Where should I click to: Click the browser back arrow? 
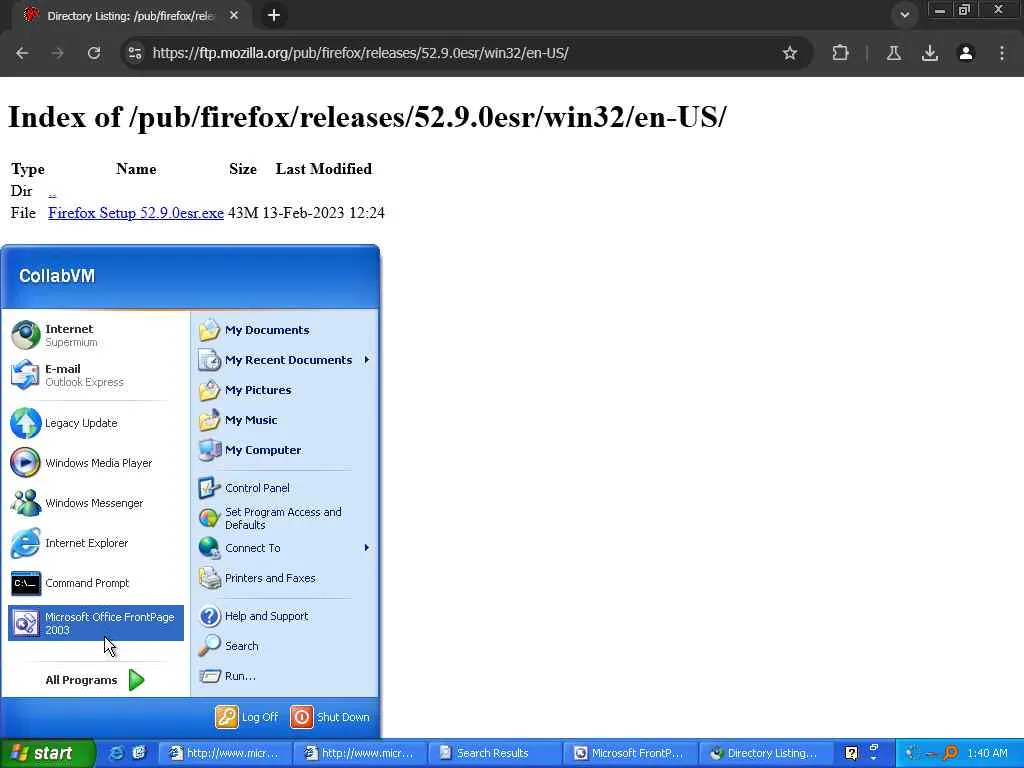(x=22, y=53)
